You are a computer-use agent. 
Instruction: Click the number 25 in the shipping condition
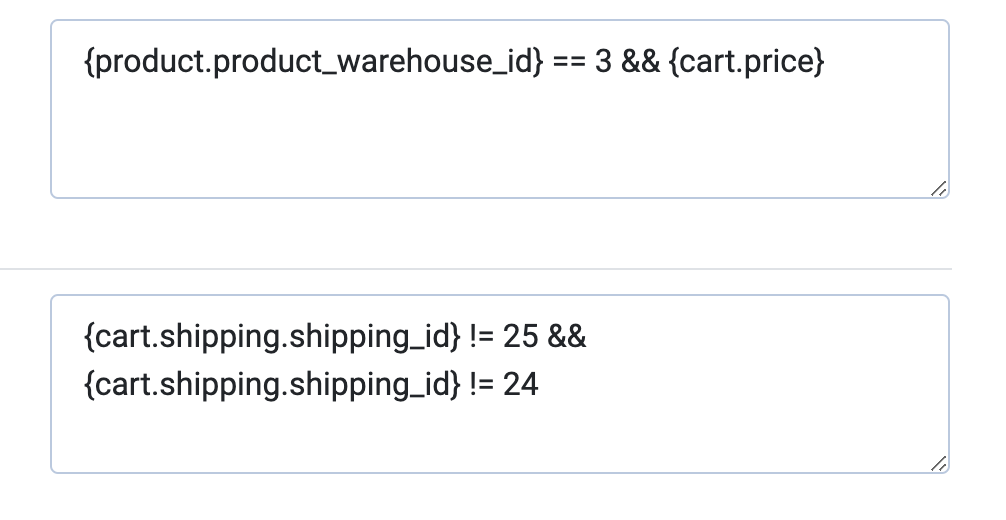[x=521, y=337]
